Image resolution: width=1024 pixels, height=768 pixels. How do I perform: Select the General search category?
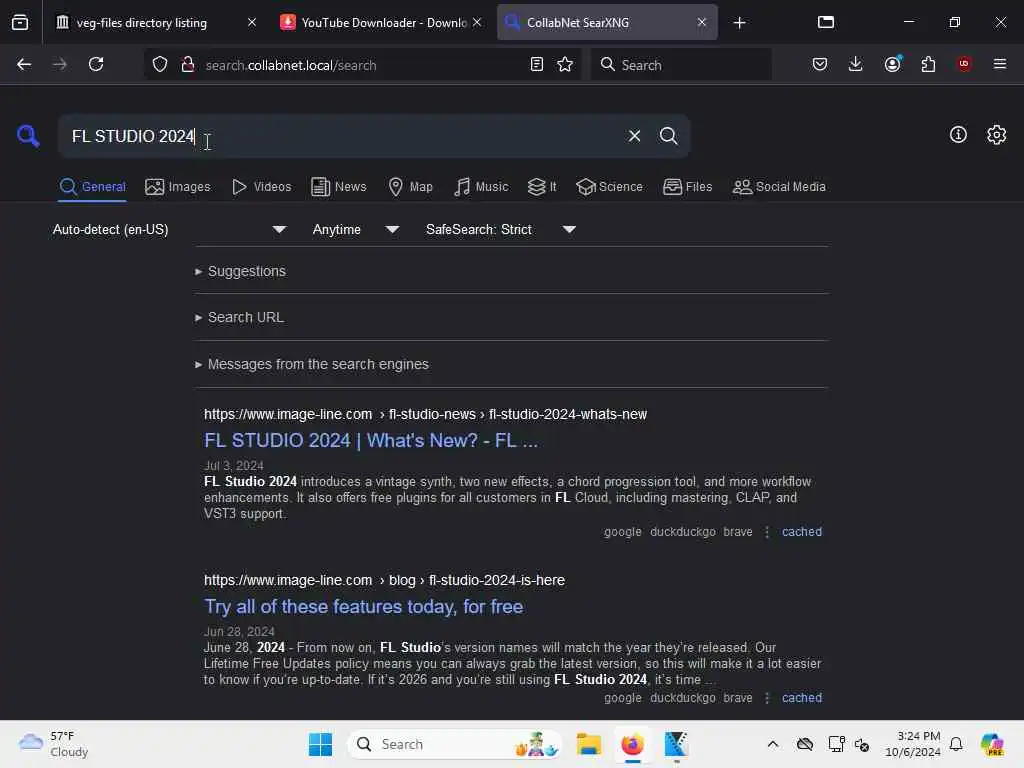pos(92,187)
